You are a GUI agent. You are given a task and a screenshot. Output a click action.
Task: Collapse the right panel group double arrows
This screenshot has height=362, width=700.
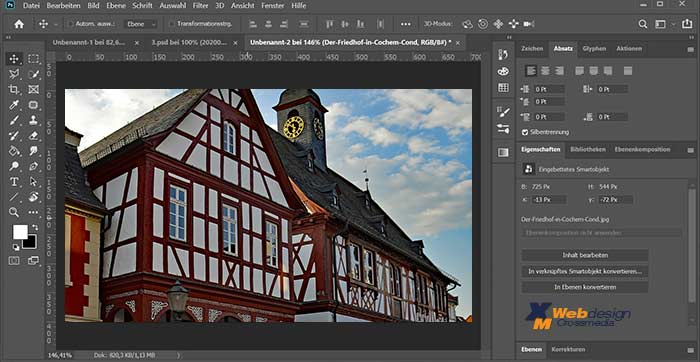coord(691,37)
